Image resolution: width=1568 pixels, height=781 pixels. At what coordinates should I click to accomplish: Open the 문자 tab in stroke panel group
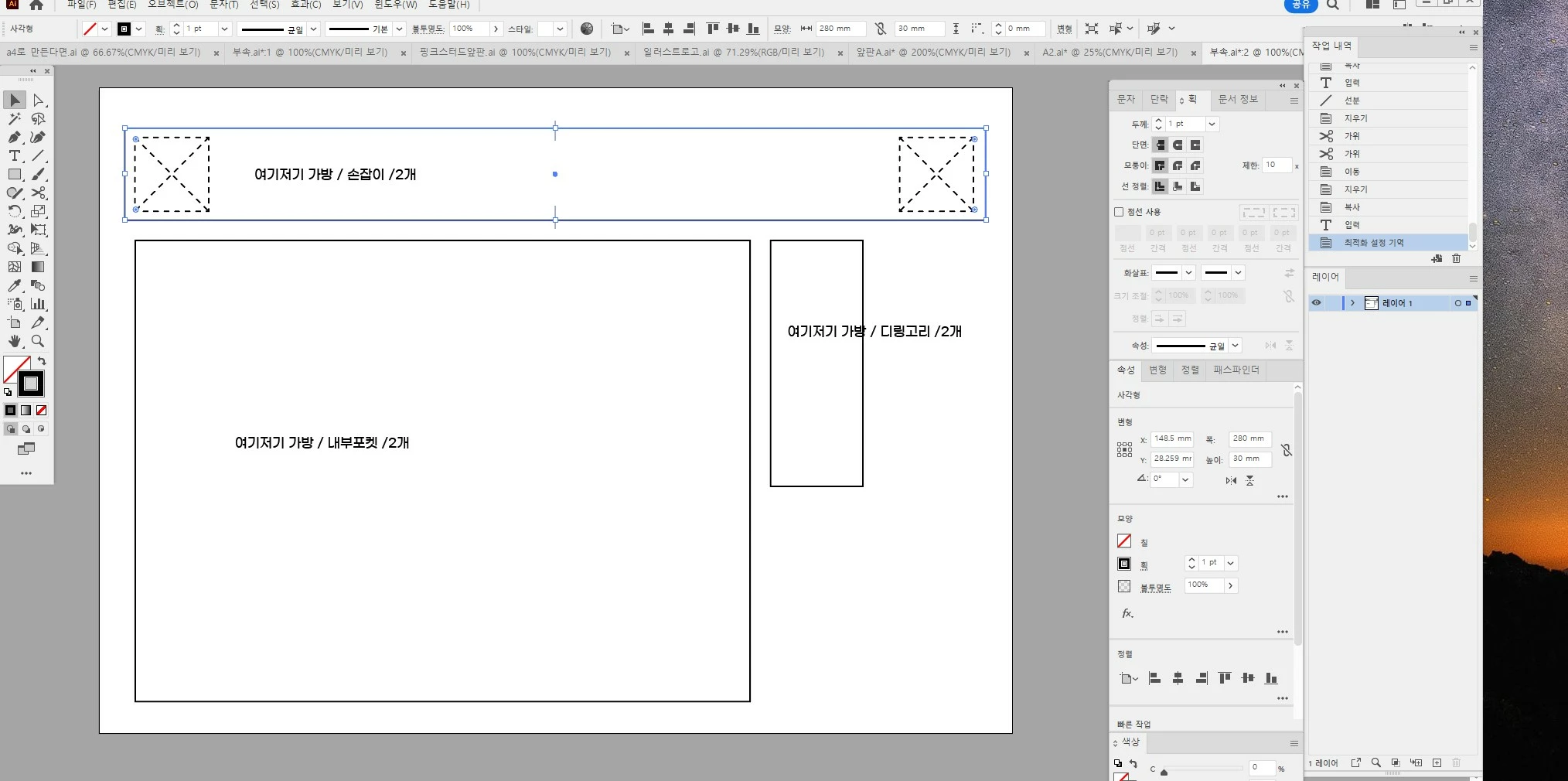click(x=1126, y=100)
